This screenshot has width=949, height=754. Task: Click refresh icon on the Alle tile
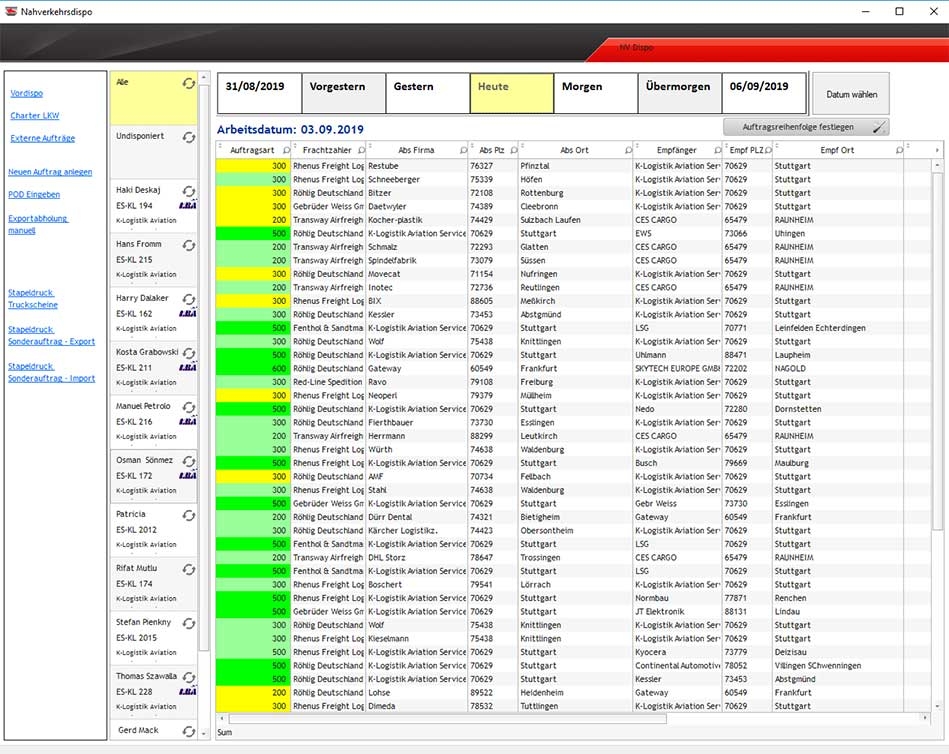pyautogui.click(x=189, y=83)
